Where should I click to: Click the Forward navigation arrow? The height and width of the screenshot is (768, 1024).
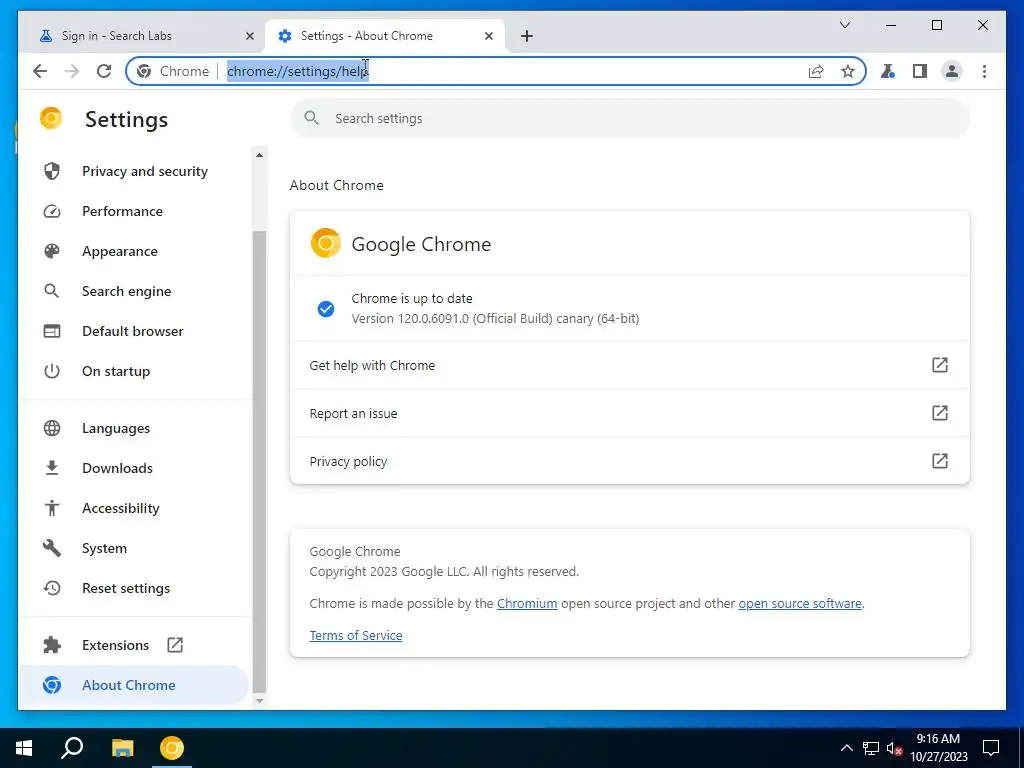(72, 71)
